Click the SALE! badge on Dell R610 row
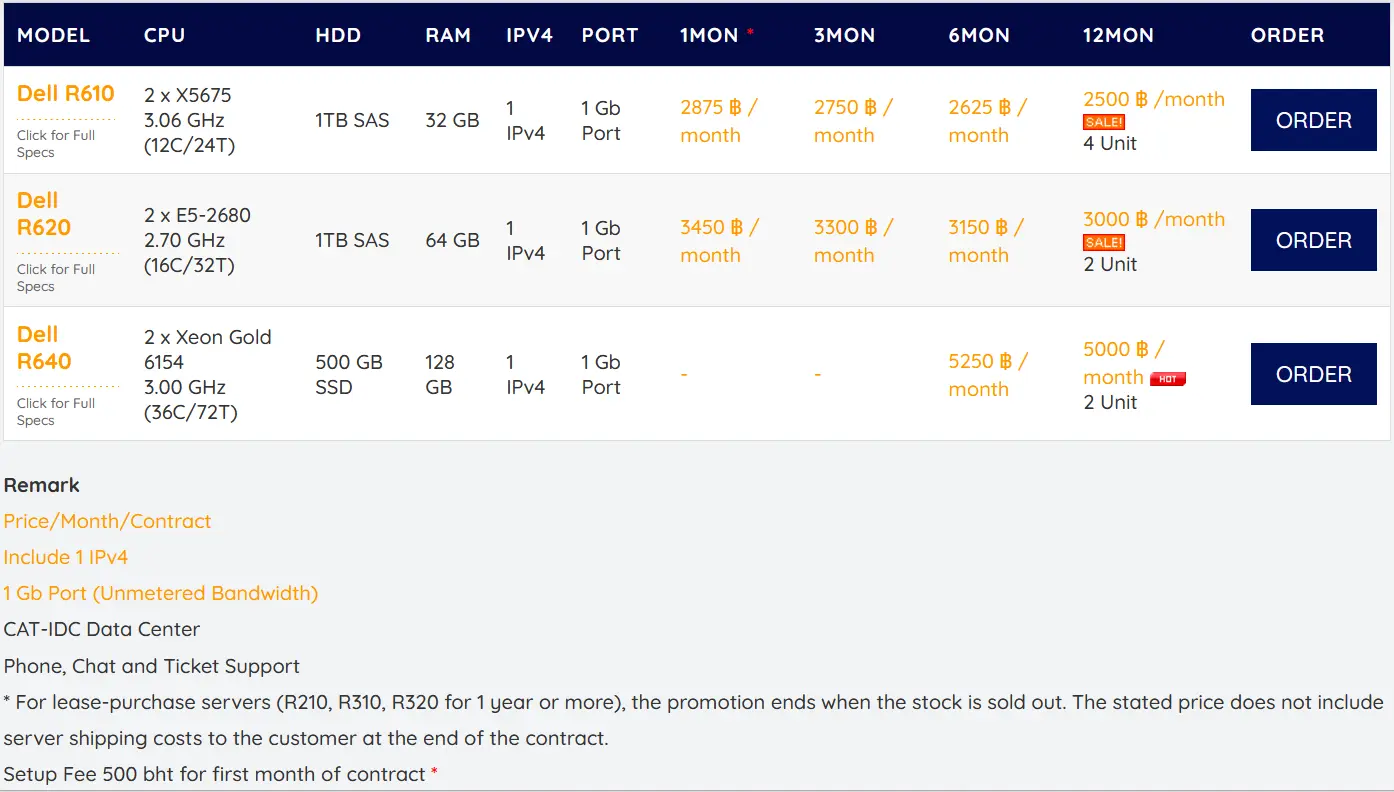 pyautogui.click(x=1104, y=122)
